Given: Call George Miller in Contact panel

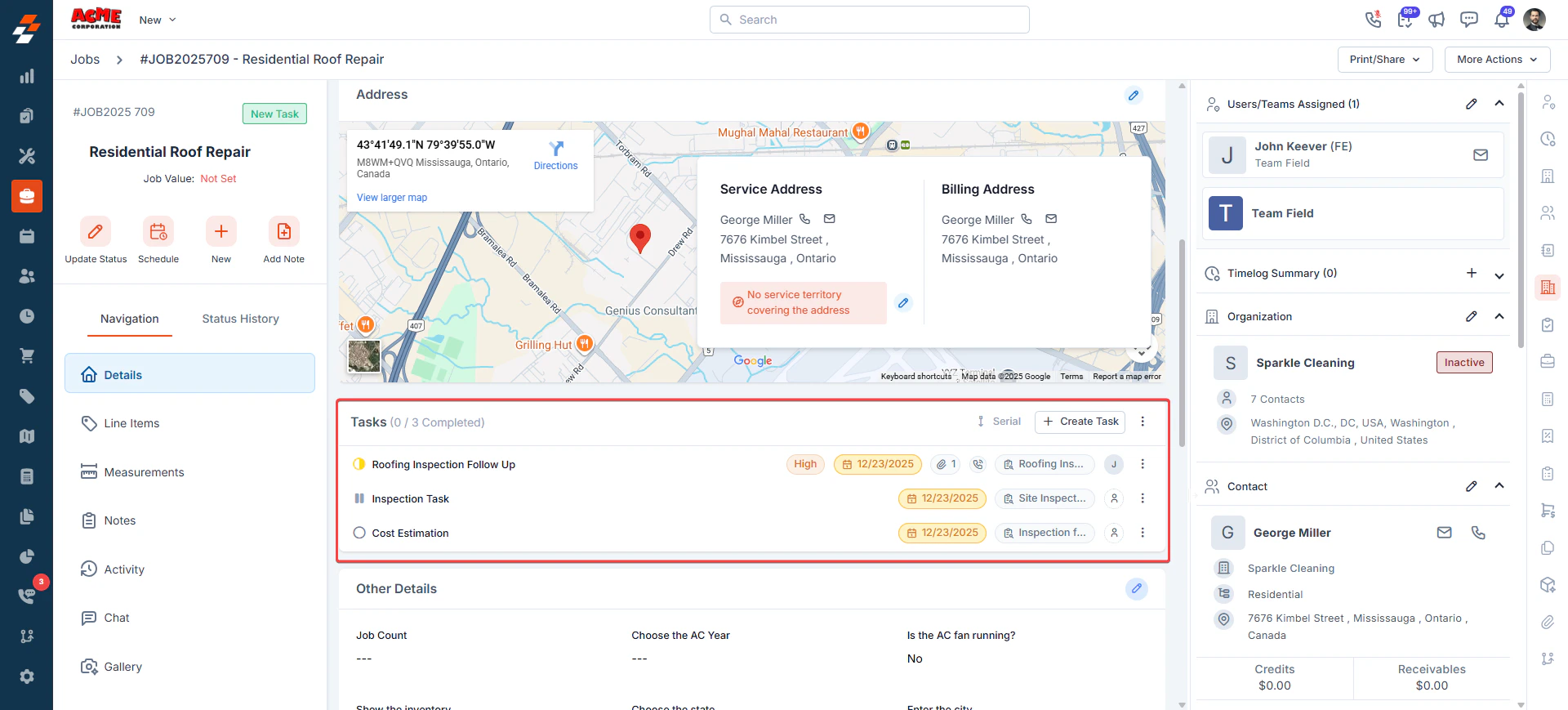Looking at the screenshot, I should pos(1478,533).
